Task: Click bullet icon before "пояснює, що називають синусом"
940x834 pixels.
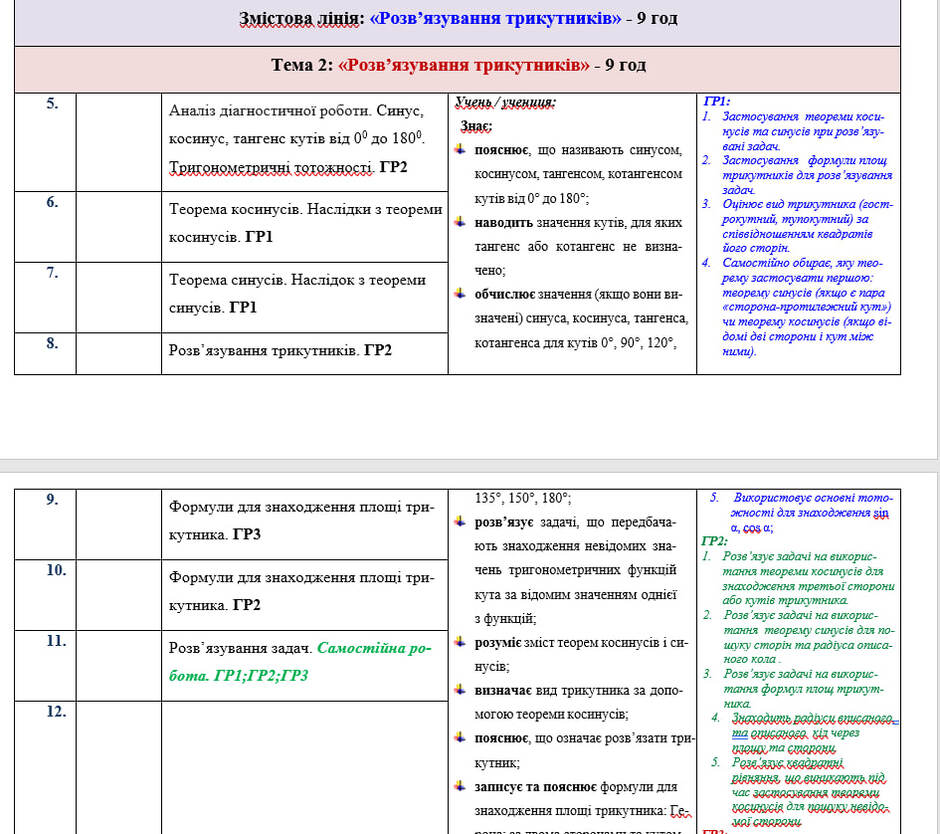Action: [460, 149]
